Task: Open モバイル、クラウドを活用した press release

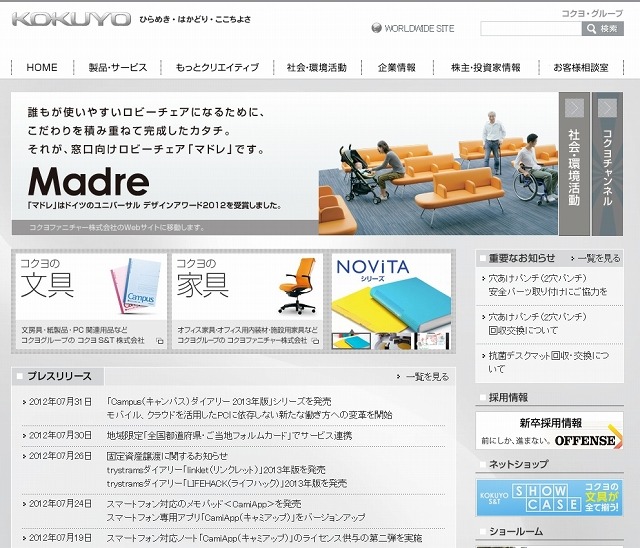Action: [x=249, y=415]
